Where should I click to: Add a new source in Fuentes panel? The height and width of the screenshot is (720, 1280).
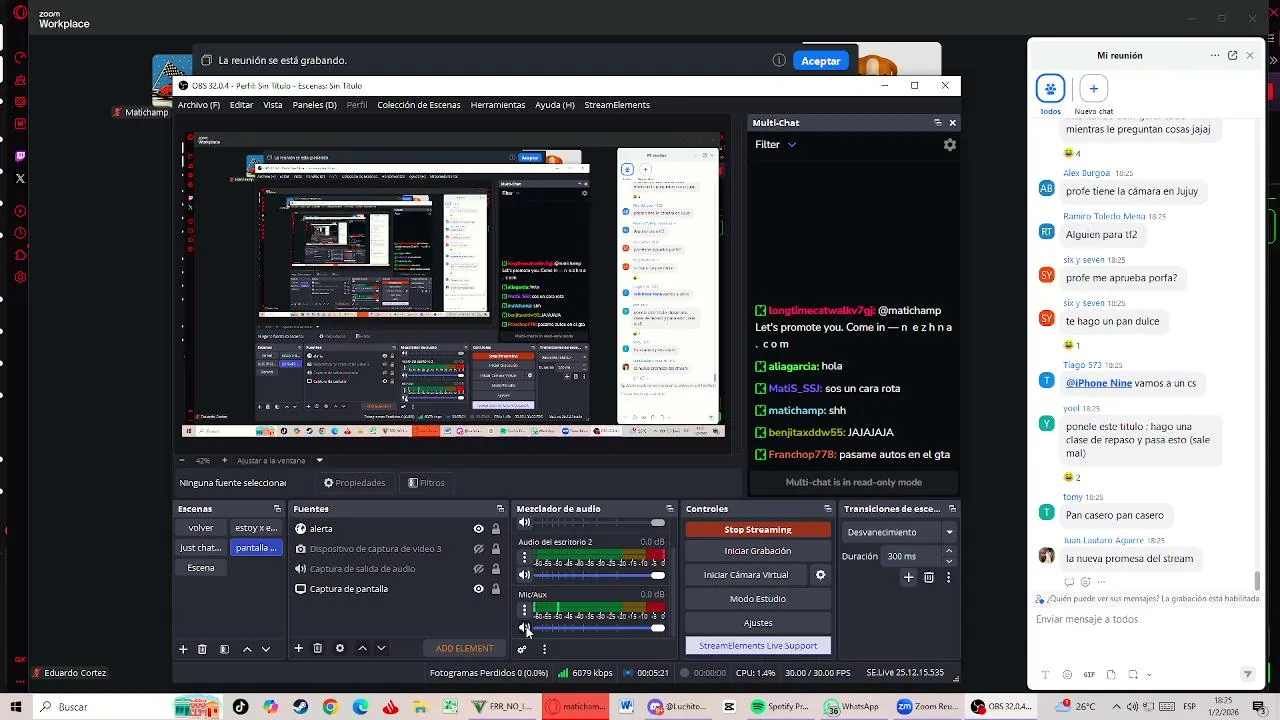[x=298, y=649]
